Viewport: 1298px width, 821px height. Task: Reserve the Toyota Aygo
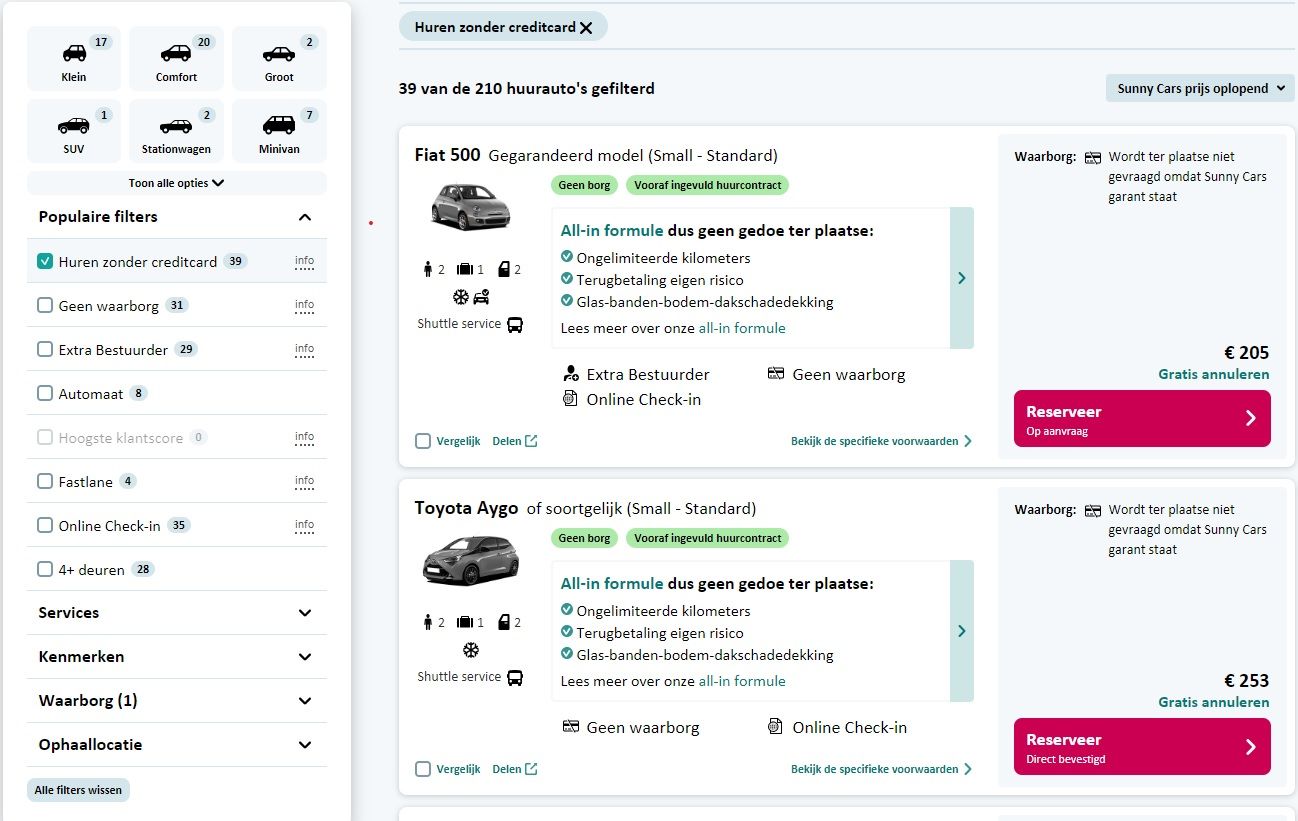(1142, 746)
